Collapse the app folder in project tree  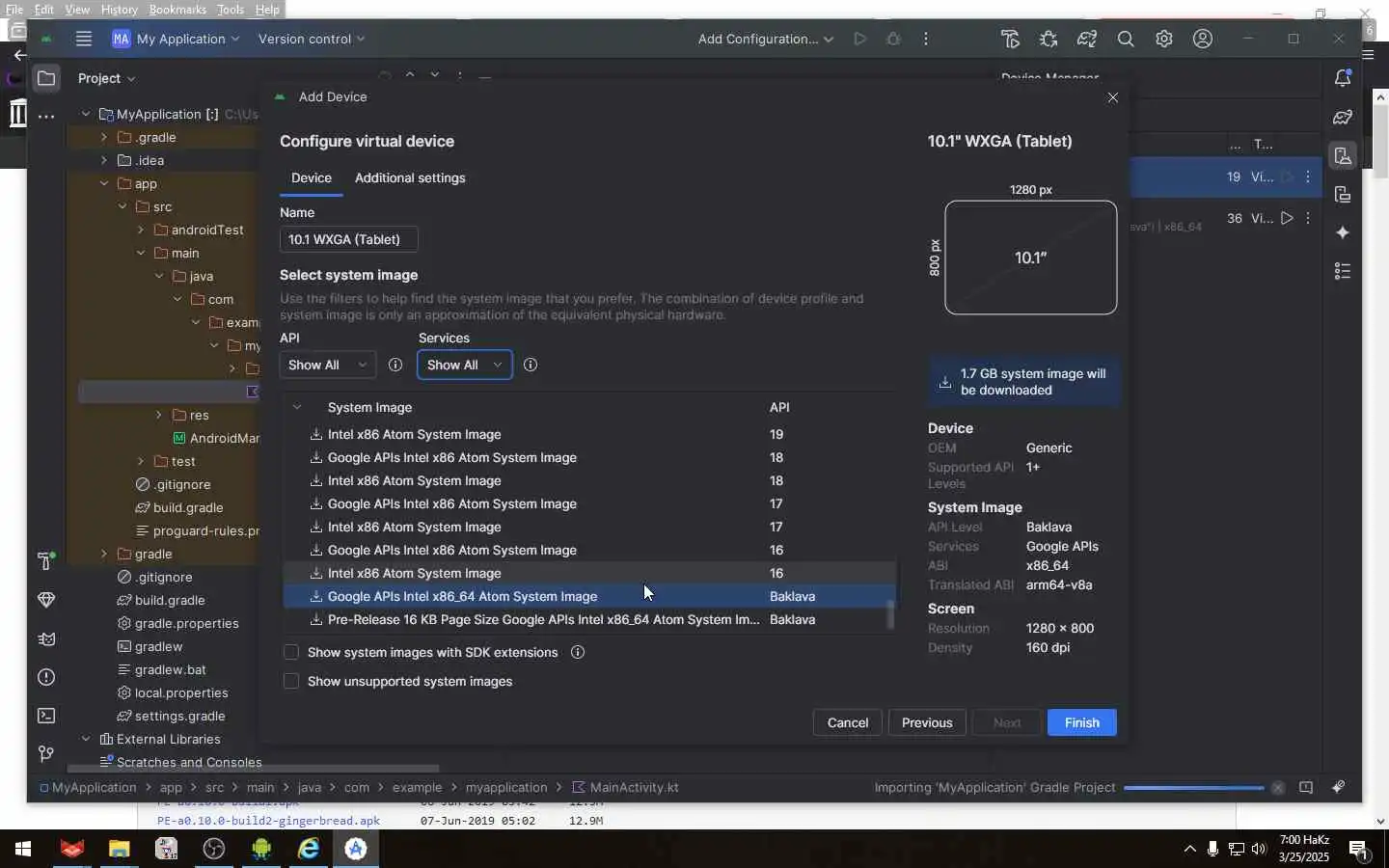pyautogui.click(x=104, y=183)
